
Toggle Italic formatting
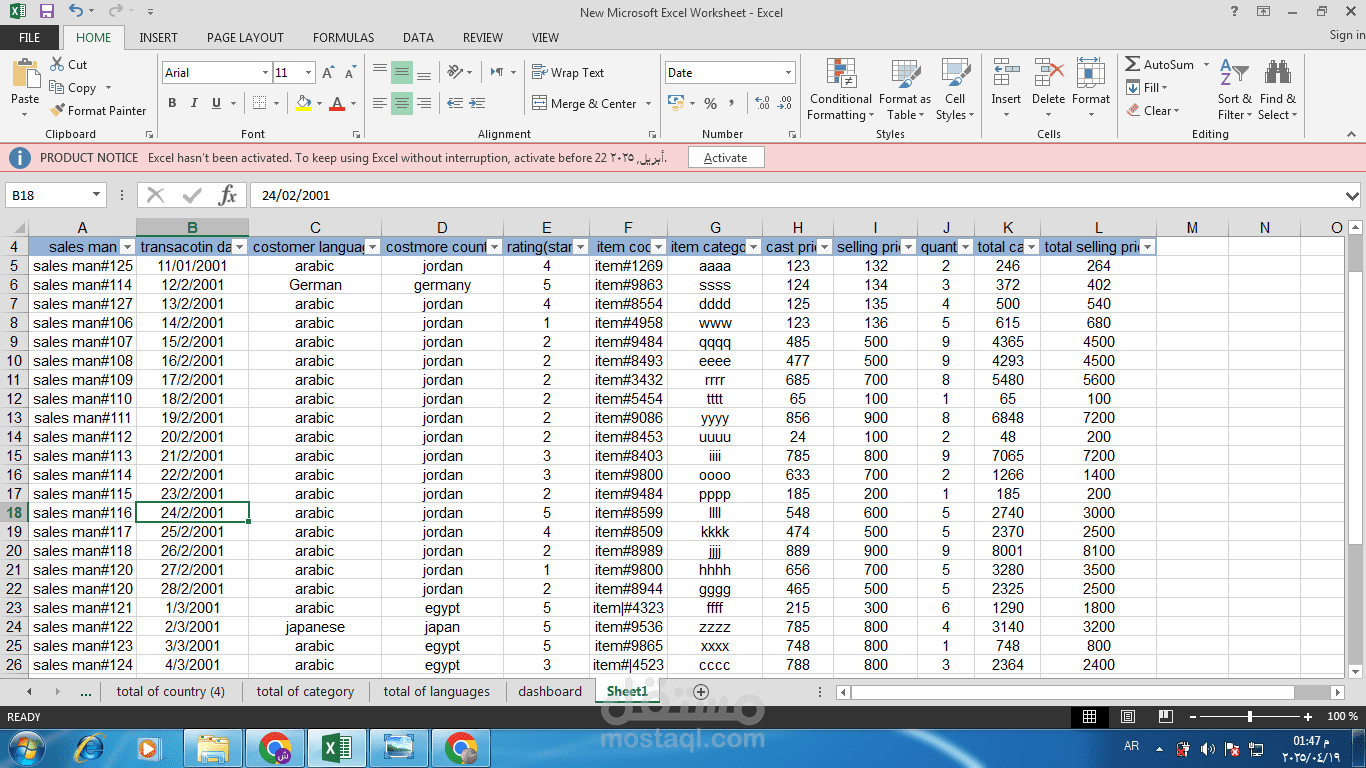coord(194,103)
